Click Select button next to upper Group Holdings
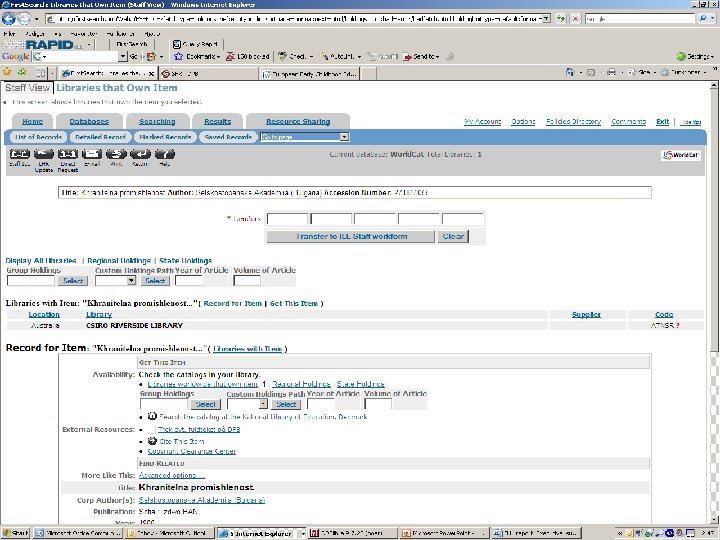720x540 pixels. (x=73, y=281)
